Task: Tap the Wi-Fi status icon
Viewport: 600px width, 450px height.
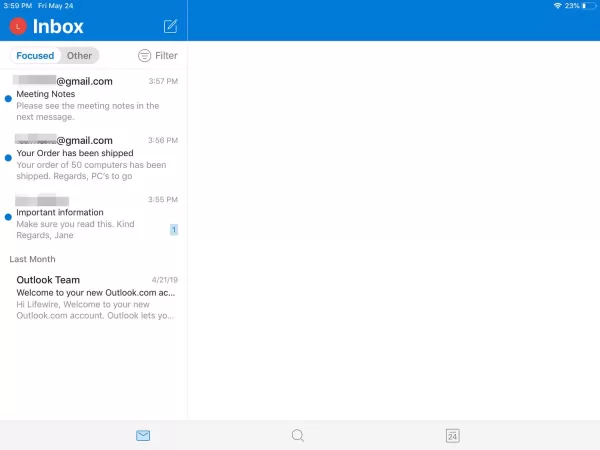Action: click(x=557, y=6)
